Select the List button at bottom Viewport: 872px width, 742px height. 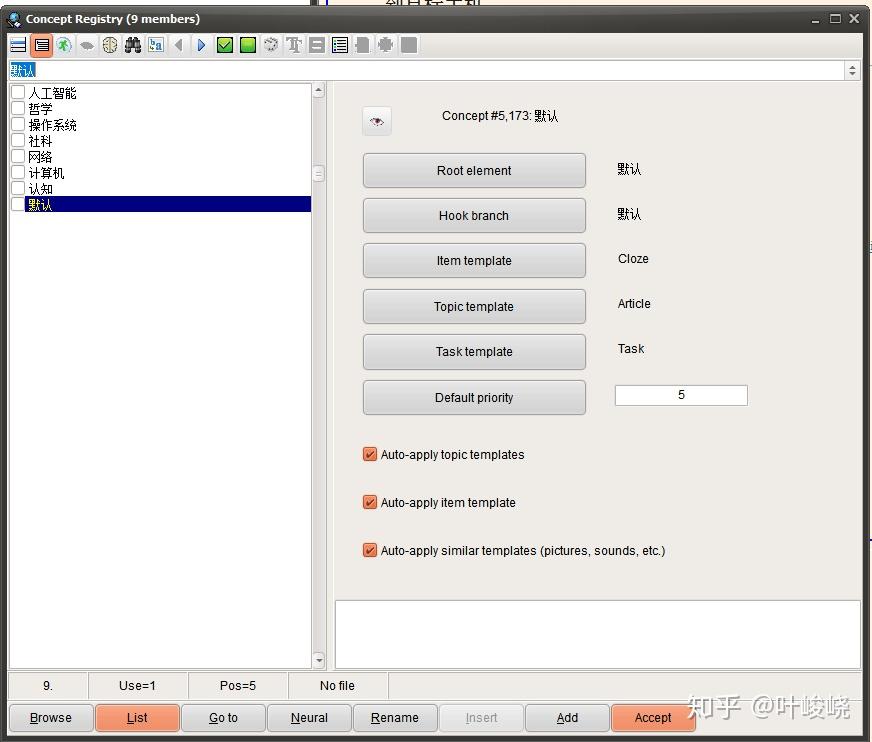(x=137, y=718)
